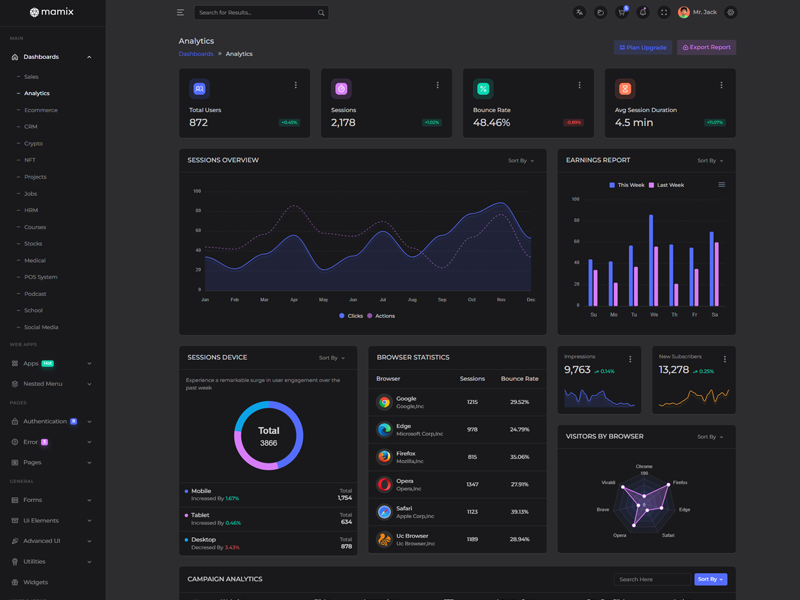
Task: Toggle the Clicks series in chart legend
Action: [x=351, y=316]
